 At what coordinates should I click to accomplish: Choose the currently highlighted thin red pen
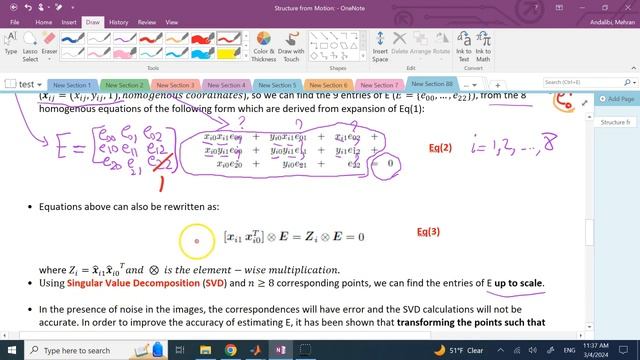pos(229,39)
